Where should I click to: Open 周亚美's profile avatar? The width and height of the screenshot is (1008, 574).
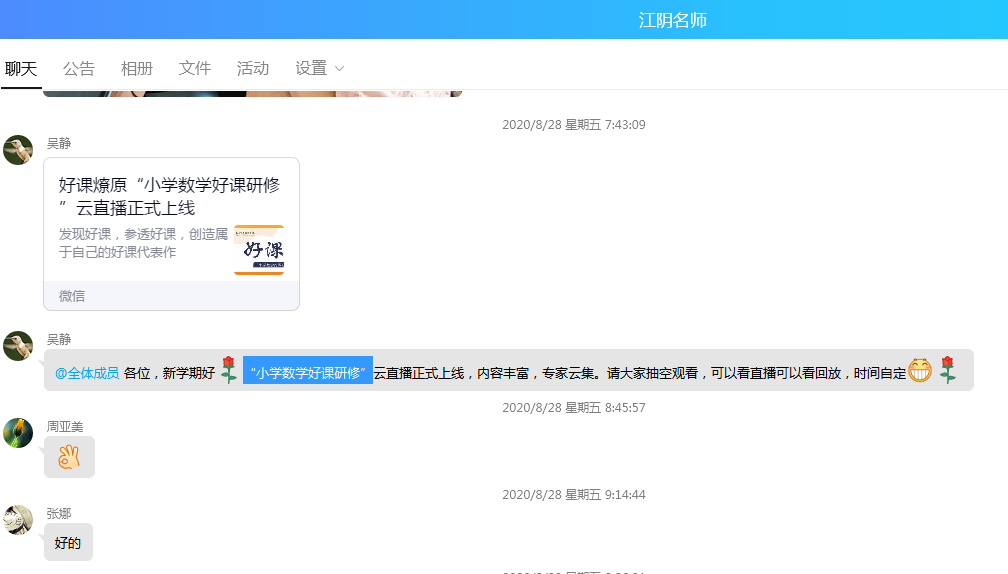point(18,433)
